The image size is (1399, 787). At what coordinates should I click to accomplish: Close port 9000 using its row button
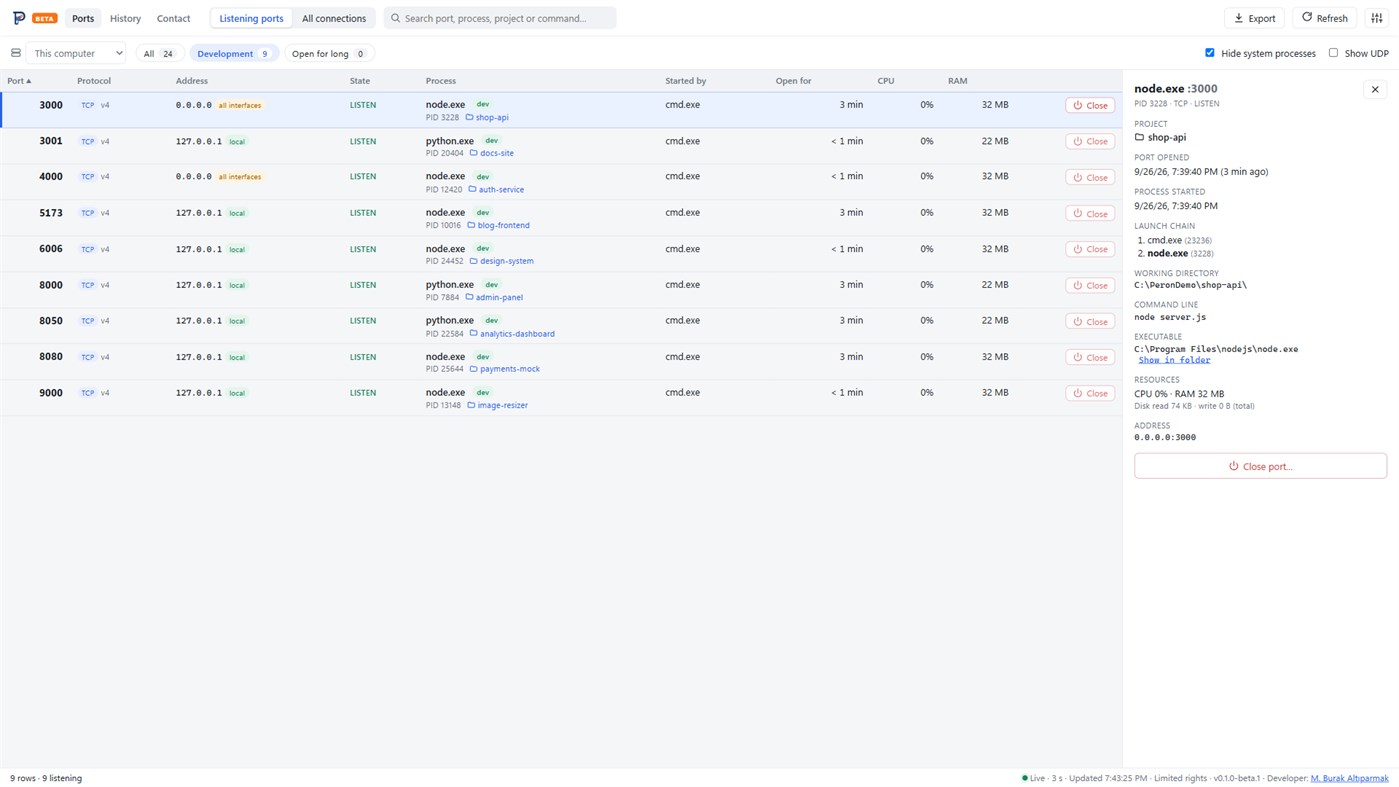(1090, 393)
